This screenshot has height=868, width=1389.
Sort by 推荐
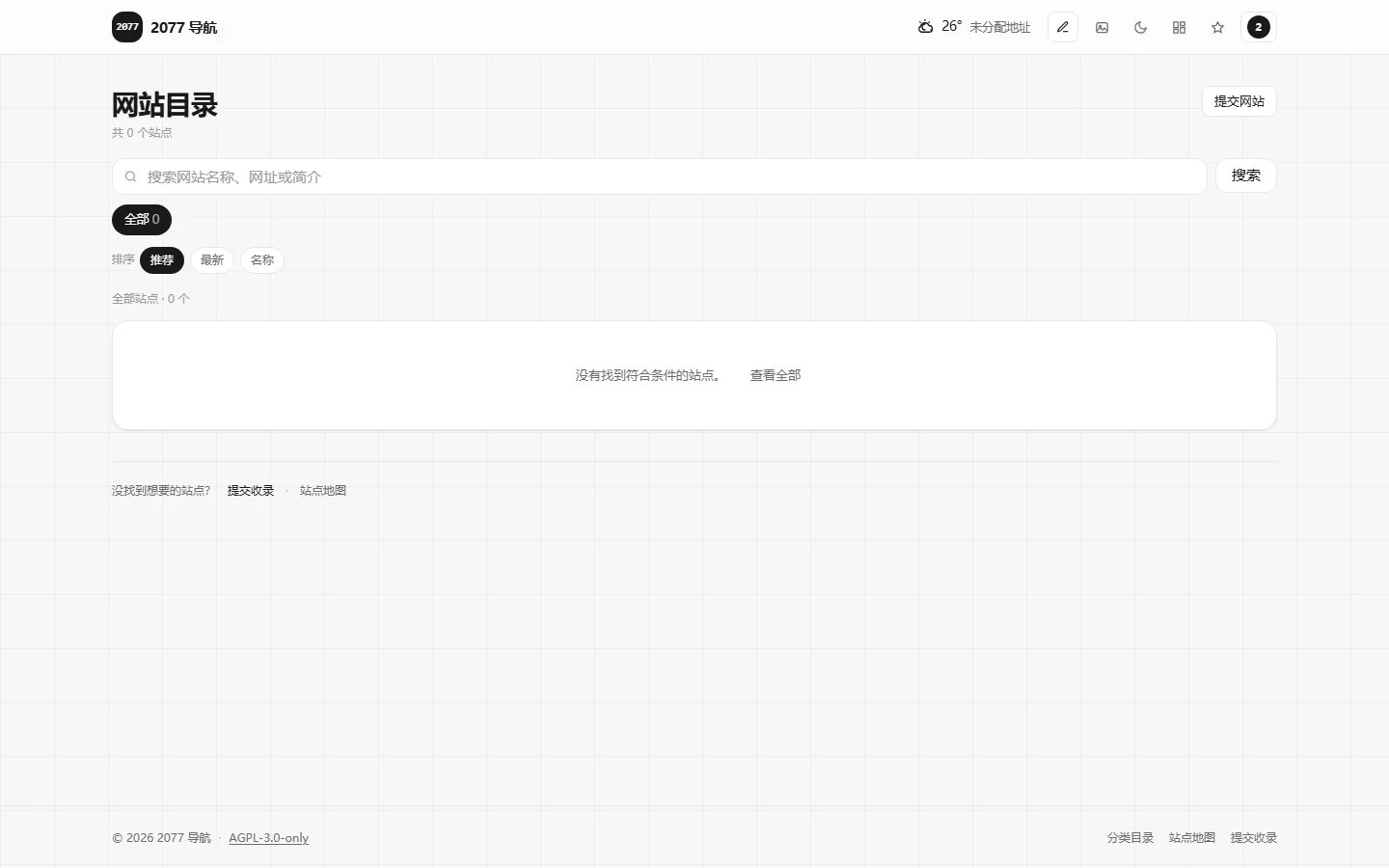162,260
